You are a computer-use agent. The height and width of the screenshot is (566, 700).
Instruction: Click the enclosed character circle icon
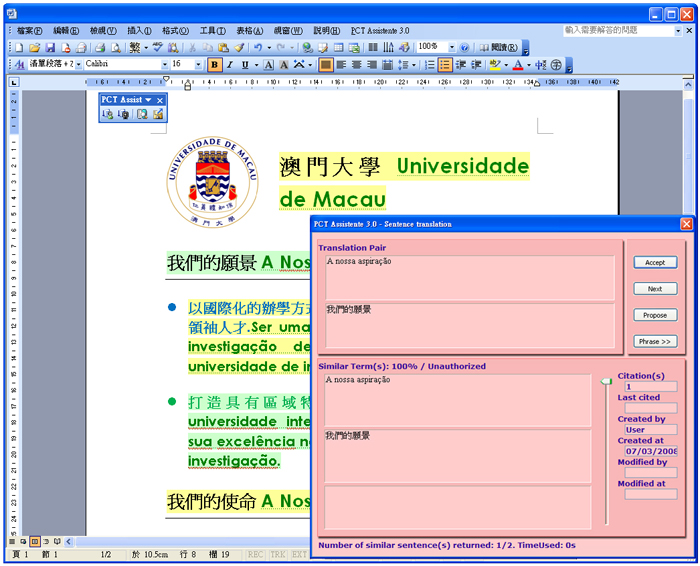coord(556,65)
